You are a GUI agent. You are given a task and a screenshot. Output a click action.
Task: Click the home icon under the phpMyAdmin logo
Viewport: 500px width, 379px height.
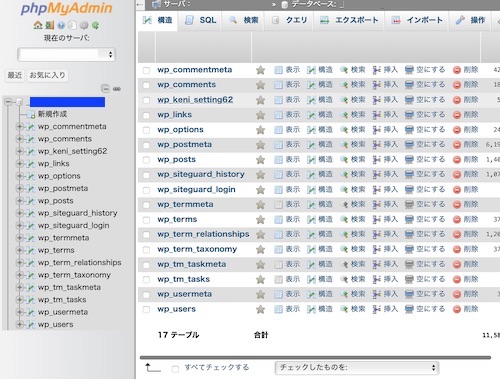38,25
